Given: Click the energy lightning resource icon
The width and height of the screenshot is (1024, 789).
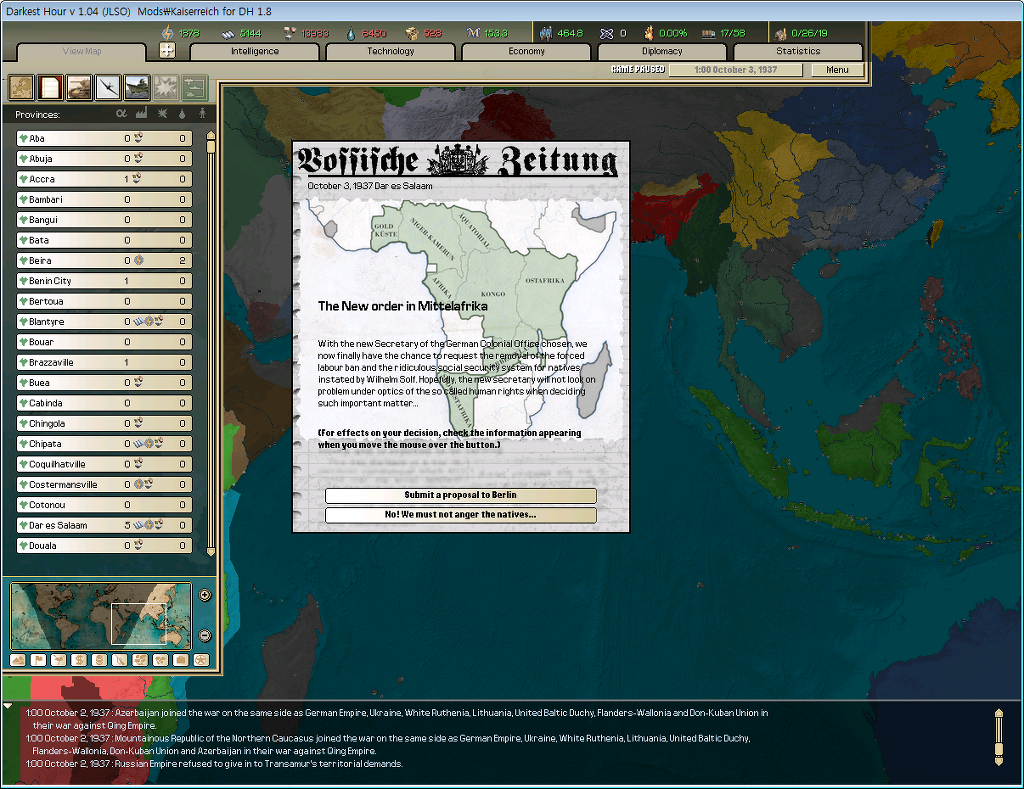Looking at the screenshot, I should click(167, 33).
